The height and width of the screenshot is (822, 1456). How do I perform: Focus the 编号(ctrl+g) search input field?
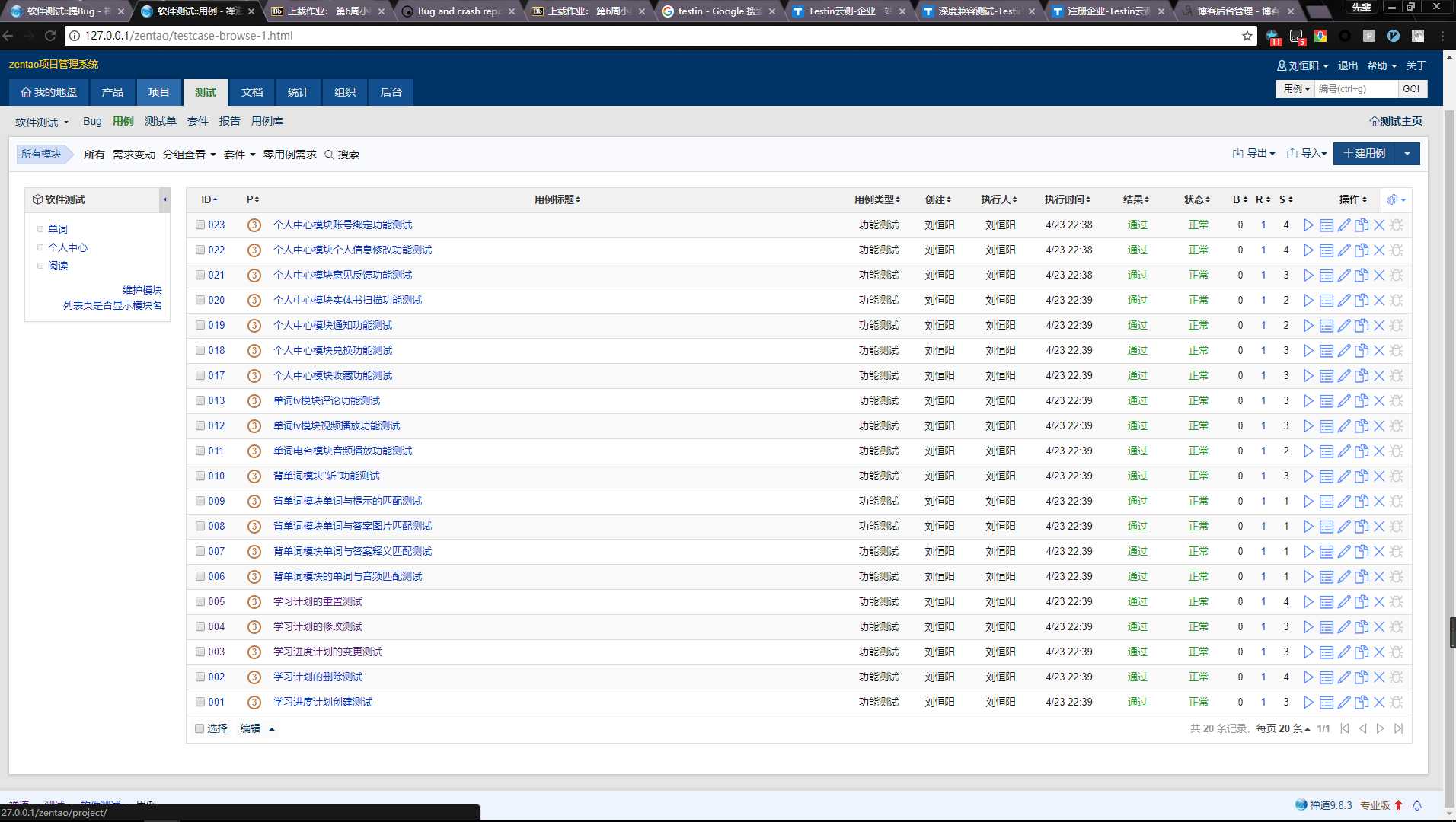tap(1356, 89)
